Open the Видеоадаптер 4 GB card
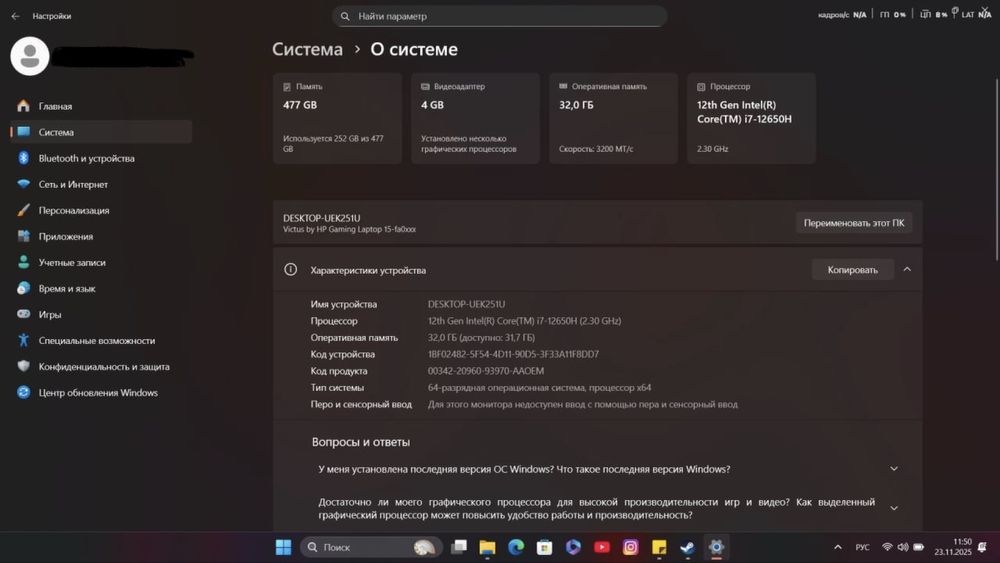Screen dimensions: 1000x563 (475, 118)
